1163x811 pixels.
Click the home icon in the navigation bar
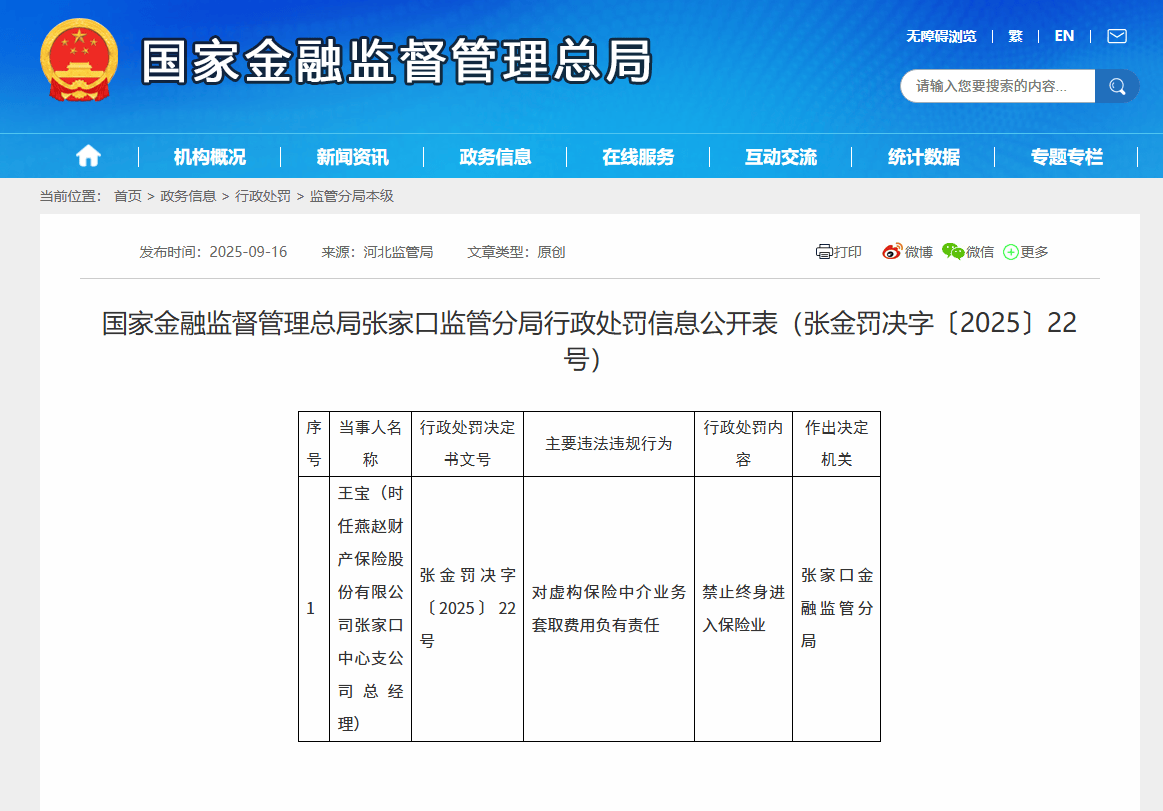pyautogui.click(x=88, y=156)
